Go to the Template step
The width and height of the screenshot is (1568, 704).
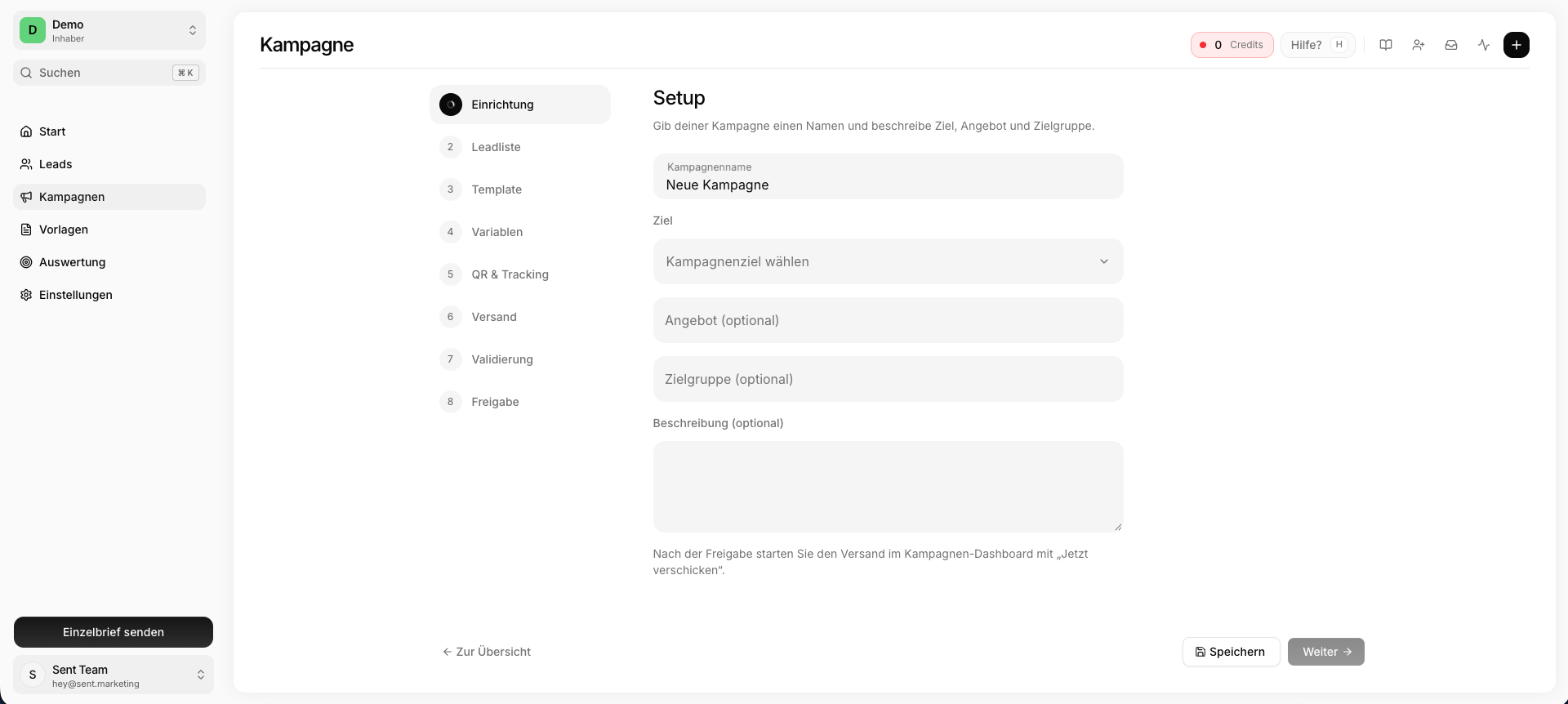(520, 189)
